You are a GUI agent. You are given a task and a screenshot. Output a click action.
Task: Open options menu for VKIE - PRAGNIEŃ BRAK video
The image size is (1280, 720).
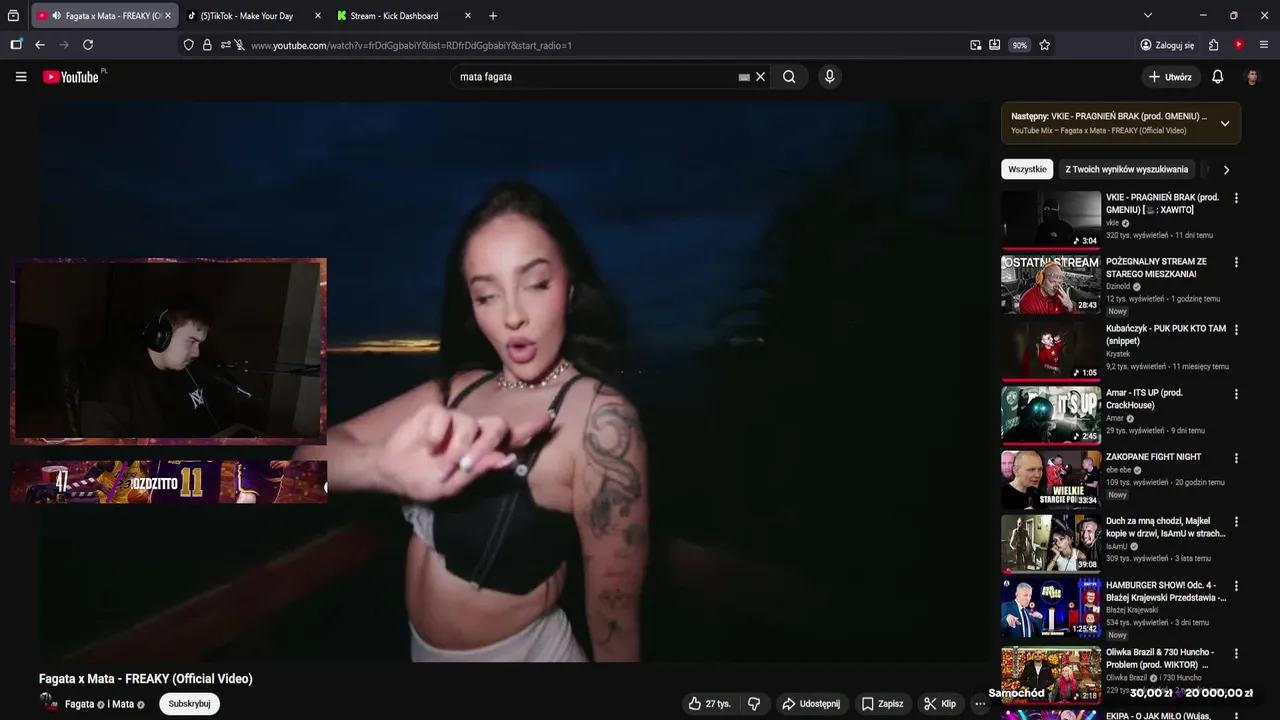(1236, 198)
